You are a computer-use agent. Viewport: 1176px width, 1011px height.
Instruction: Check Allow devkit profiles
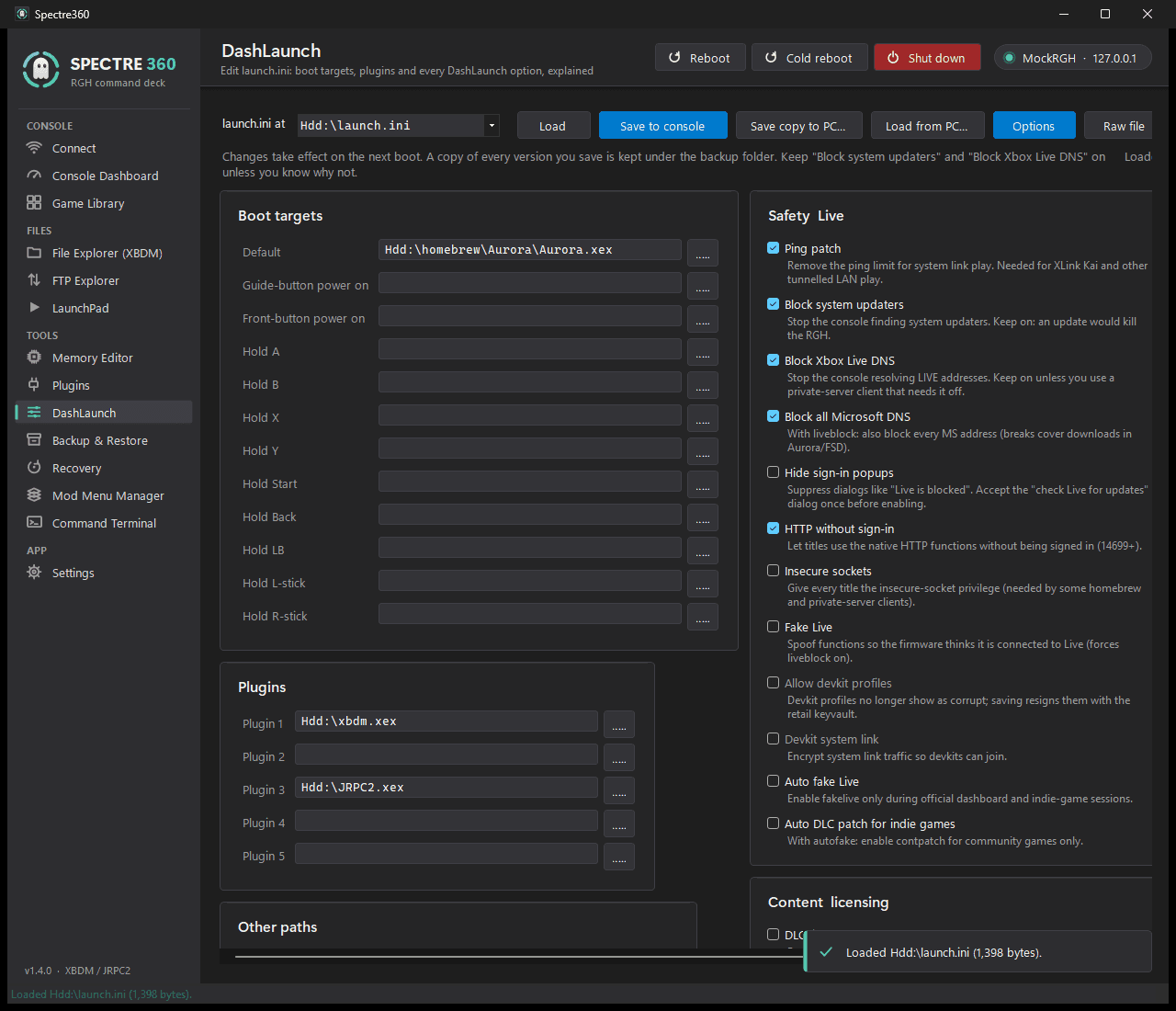click(774, 683)
